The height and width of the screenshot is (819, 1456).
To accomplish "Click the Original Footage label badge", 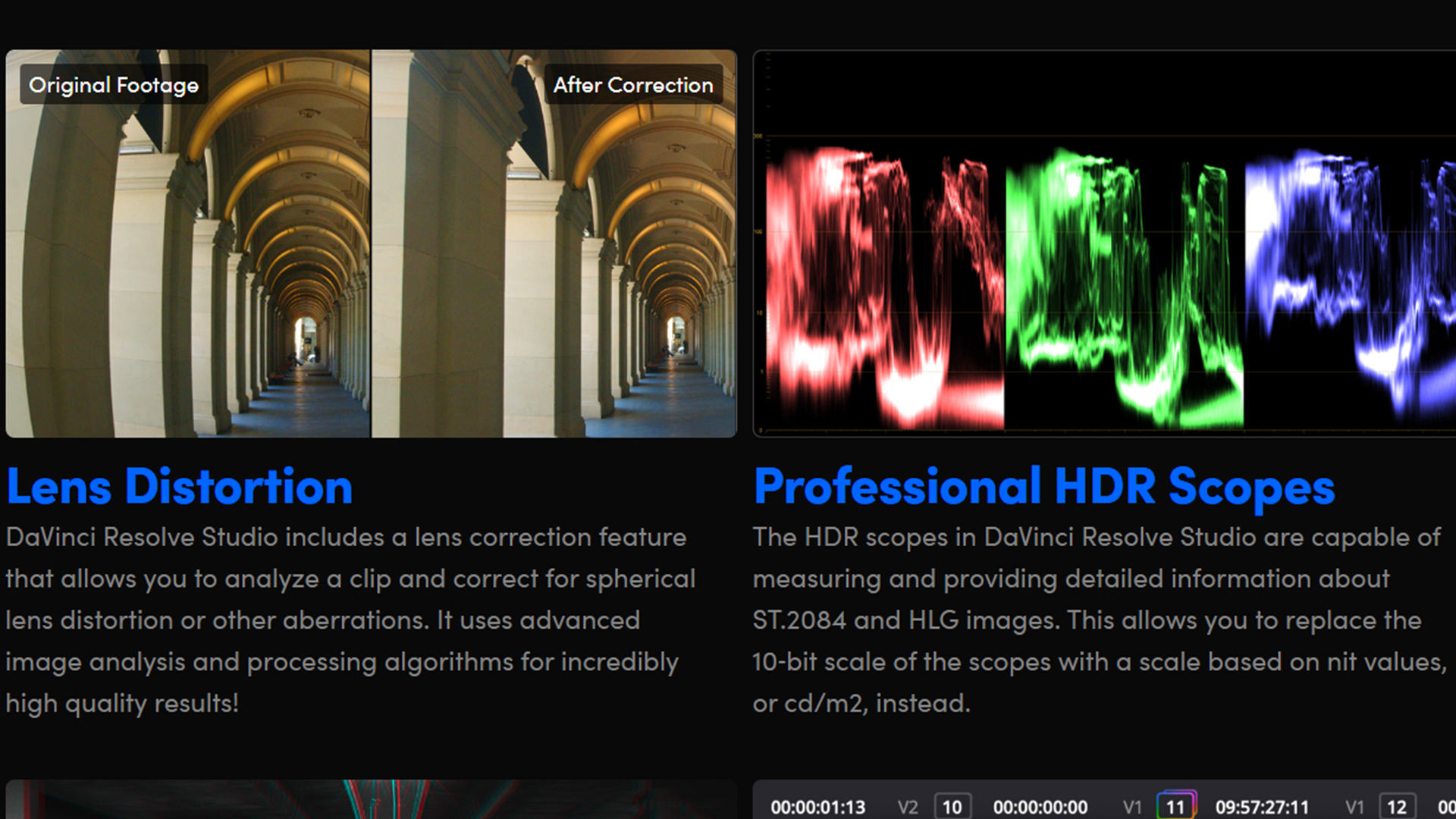I will pos(114,85).
